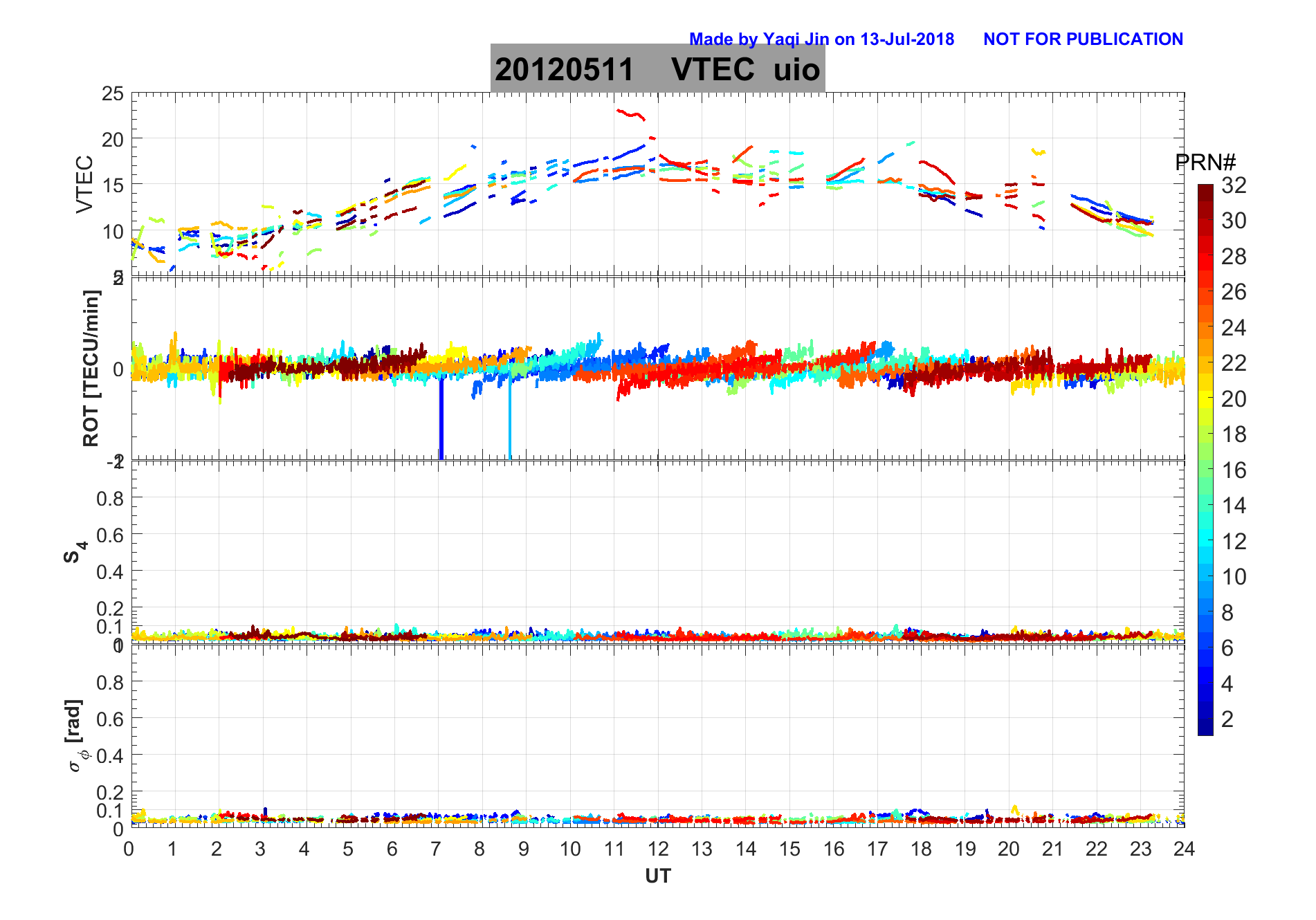This screenshot has height=920, width=1316.
Task: Click the sigma-phi axis tick label "0.6"
Action: 110,719
